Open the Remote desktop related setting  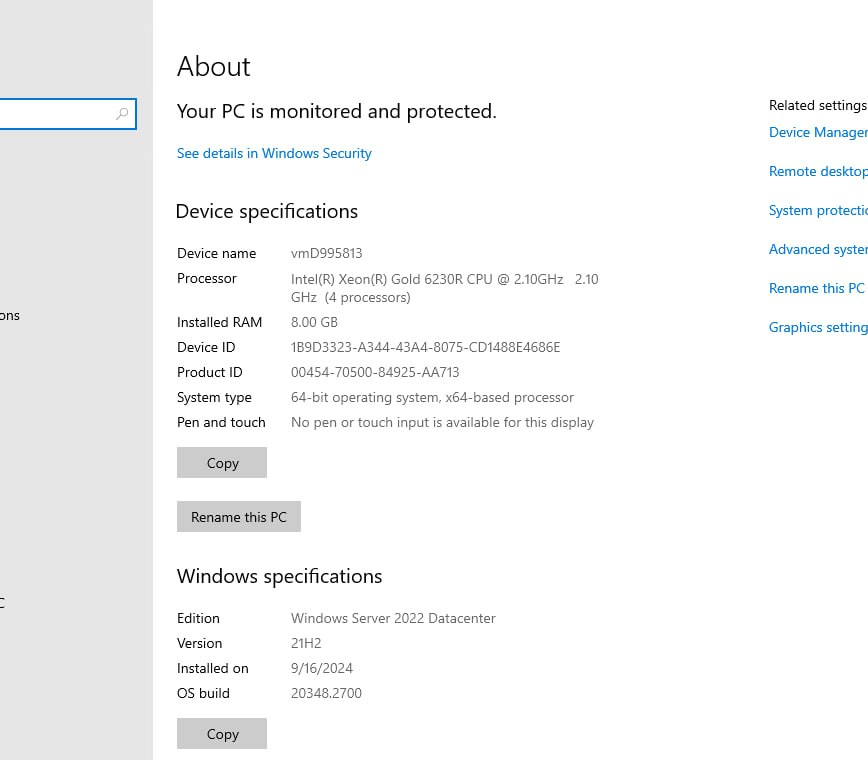click(x=817, y=171)
